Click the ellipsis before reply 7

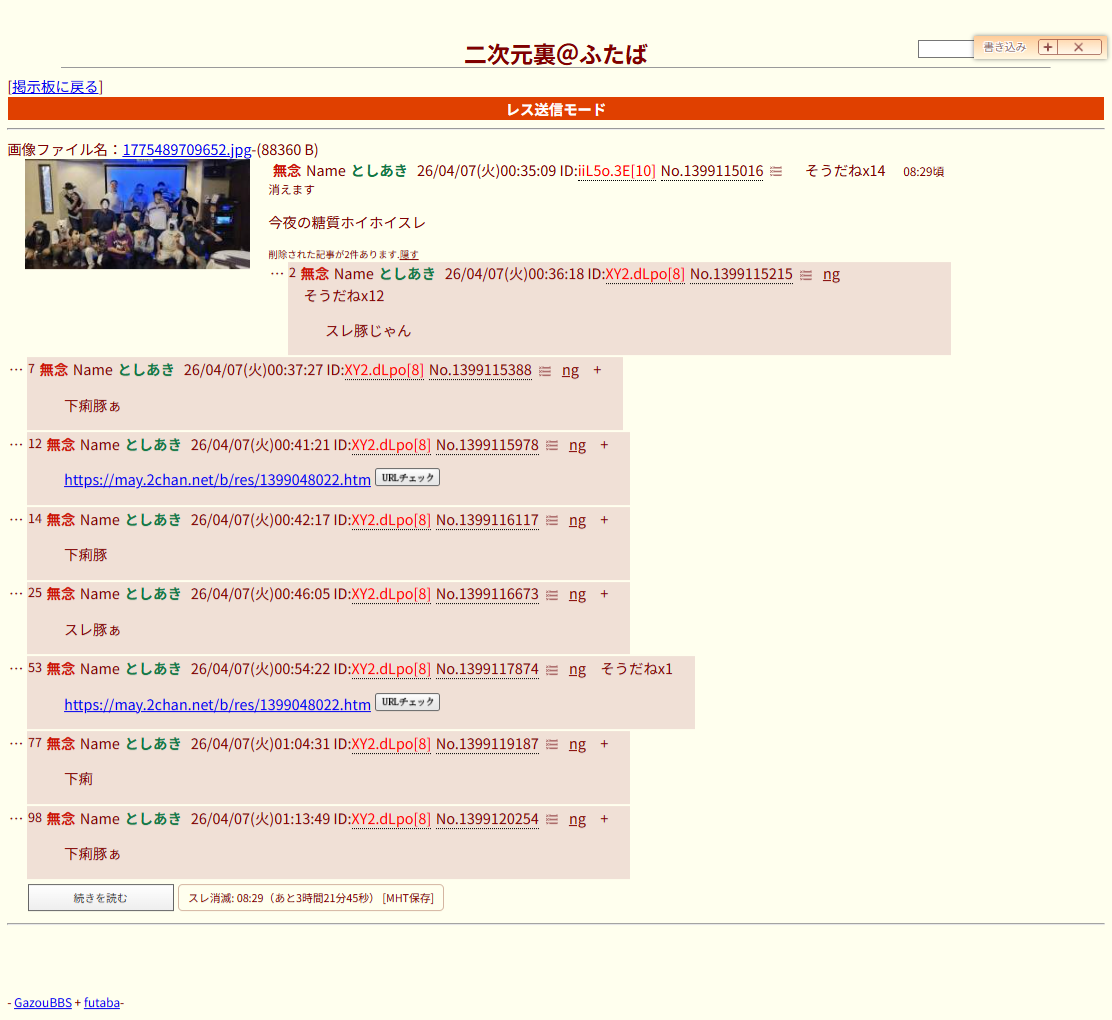[x=16, y=369]
